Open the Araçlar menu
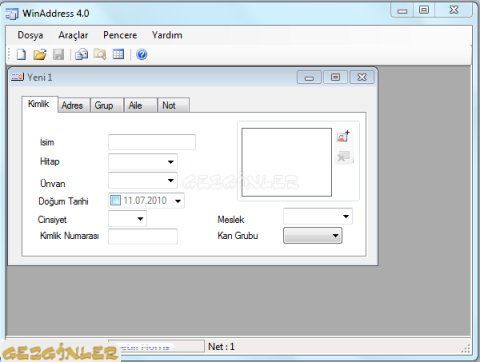The width and height of the screenshot is (480, 362). (73, 35)
